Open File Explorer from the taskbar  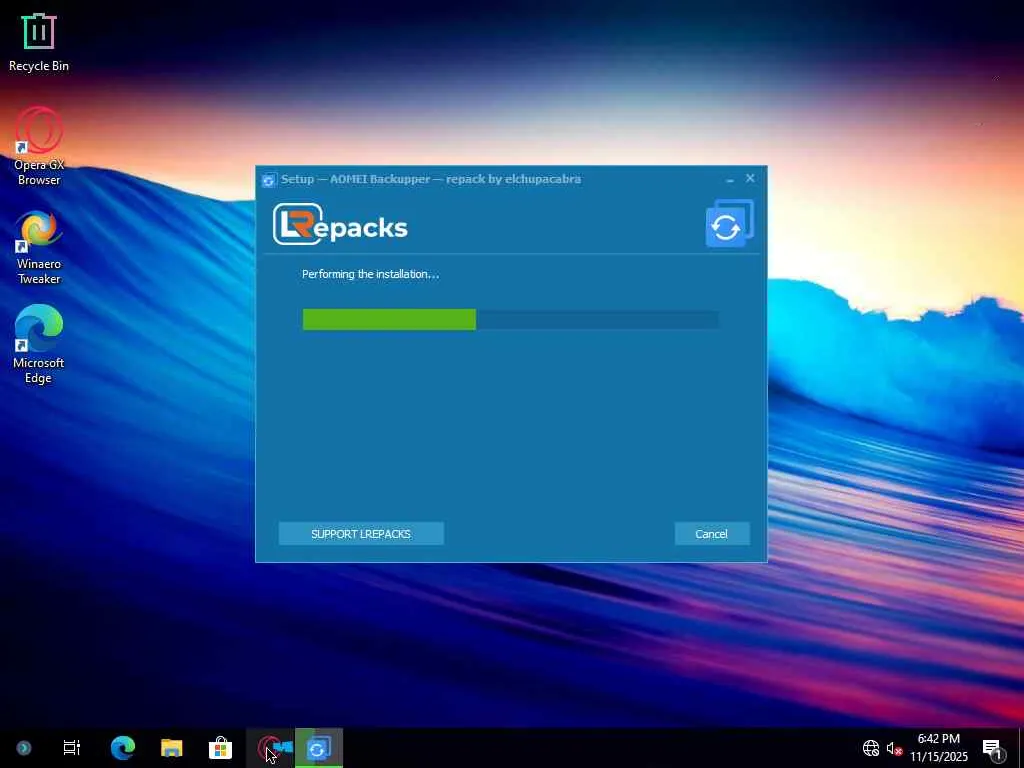pos(172,748)
